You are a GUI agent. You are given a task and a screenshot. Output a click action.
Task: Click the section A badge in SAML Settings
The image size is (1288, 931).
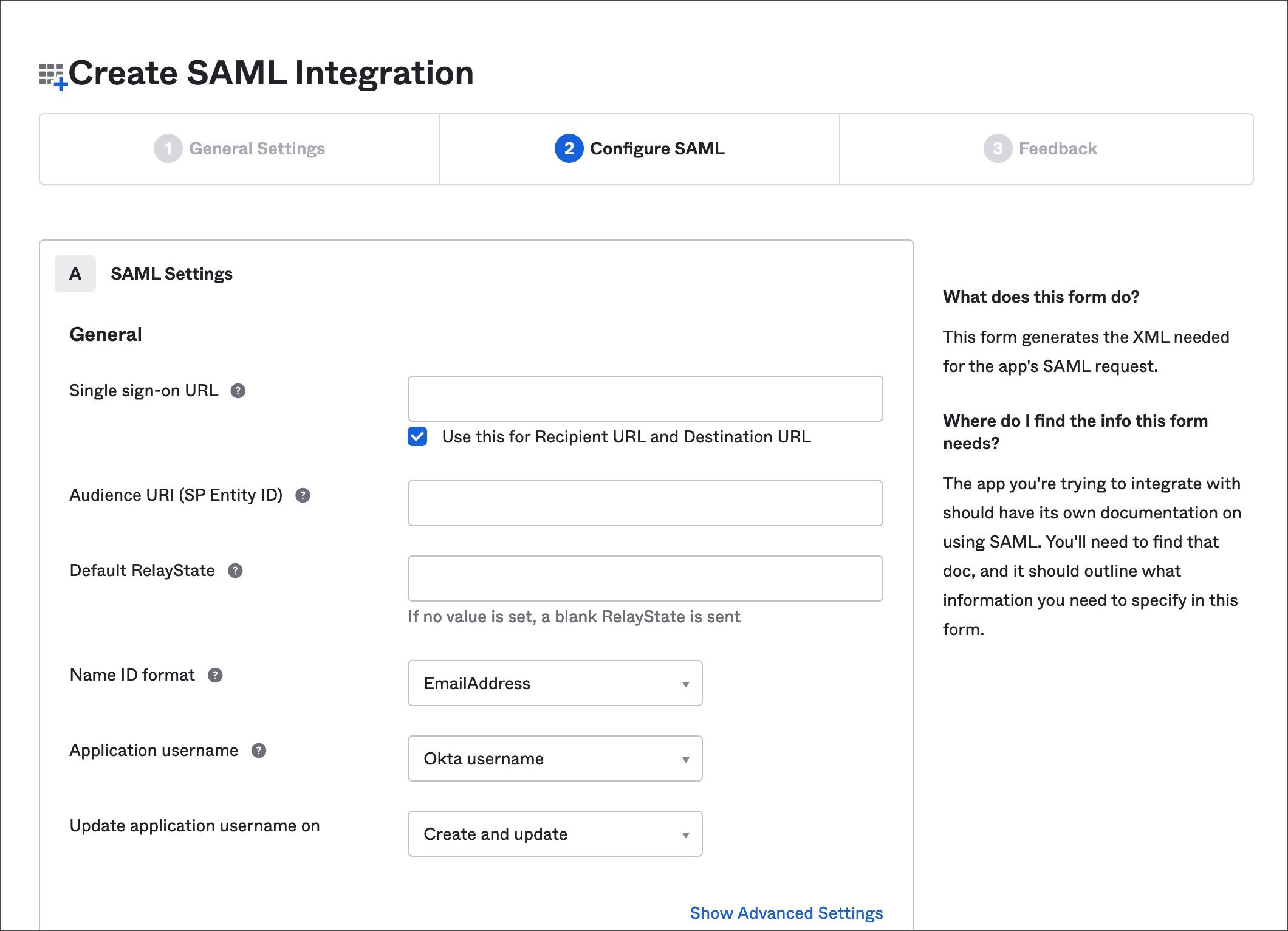click(75, 273)
